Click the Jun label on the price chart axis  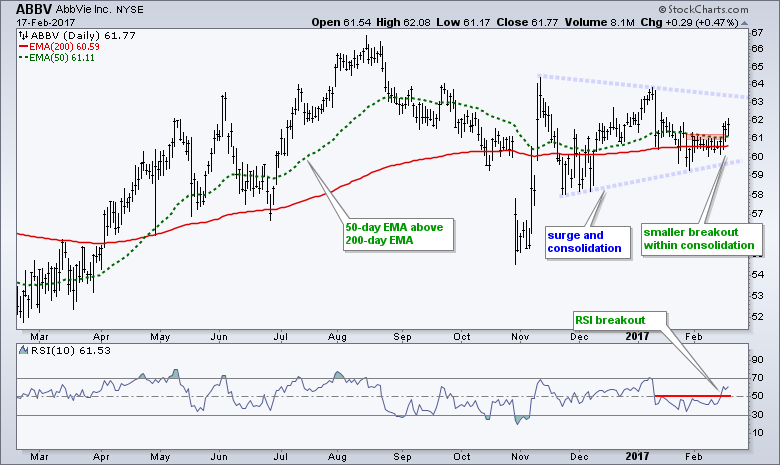point(219,337)
